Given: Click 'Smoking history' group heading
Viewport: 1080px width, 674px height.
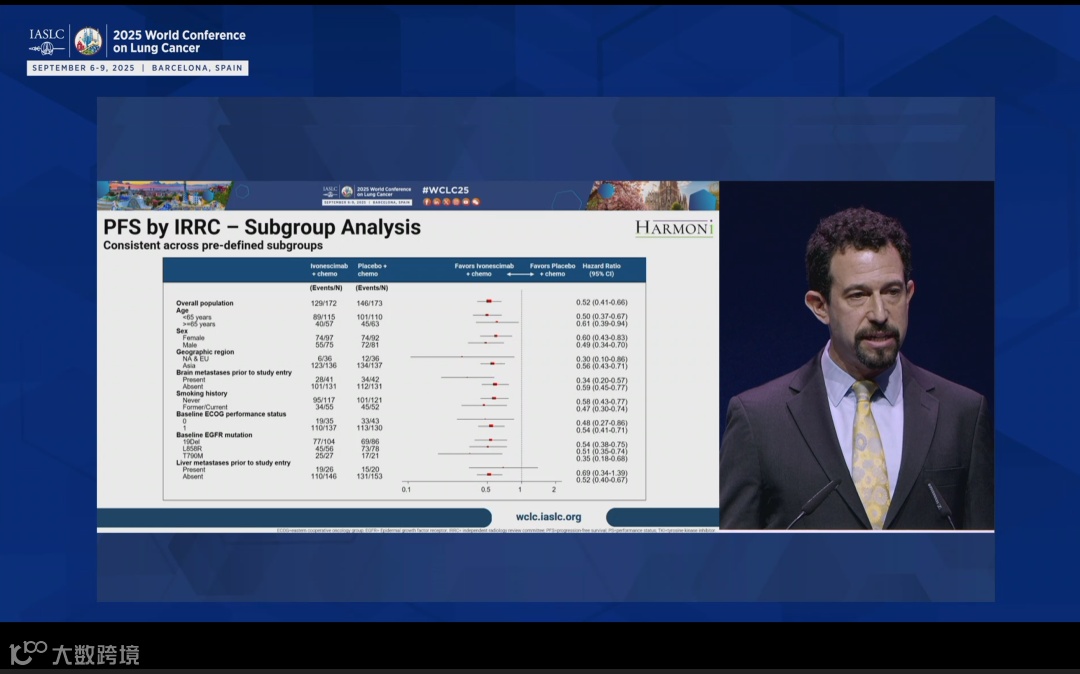Looking at the screenshot, I should click(201, 393).
